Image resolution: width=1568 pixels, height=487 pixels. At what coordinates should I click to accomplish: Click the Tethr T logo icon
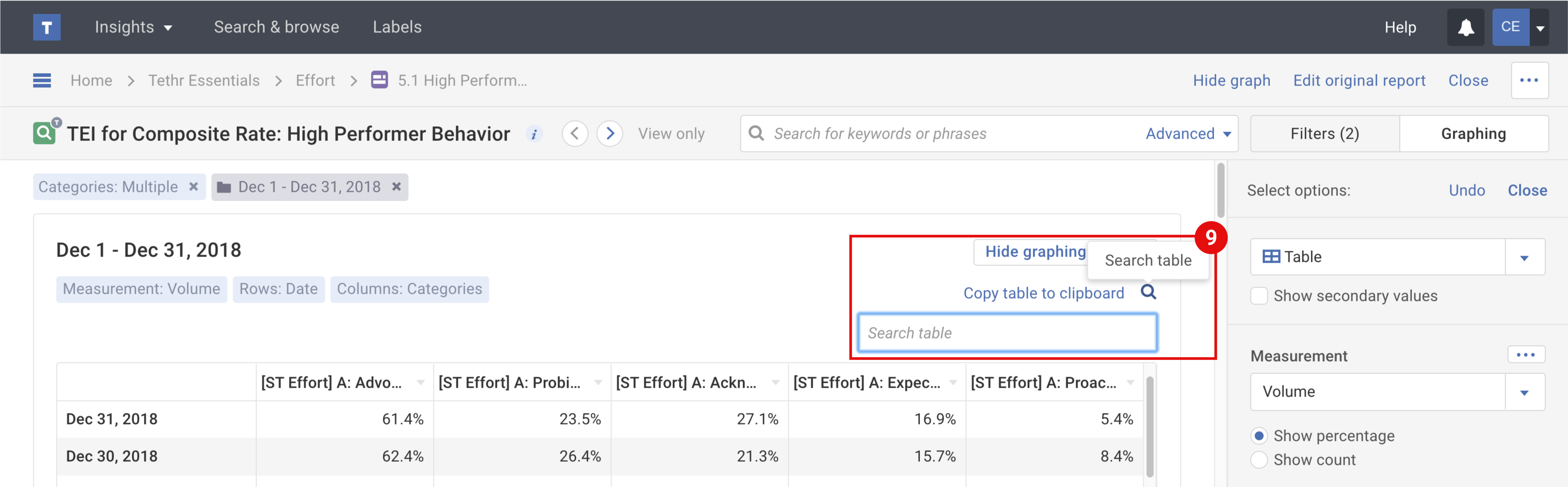click(x=46, y=27)
